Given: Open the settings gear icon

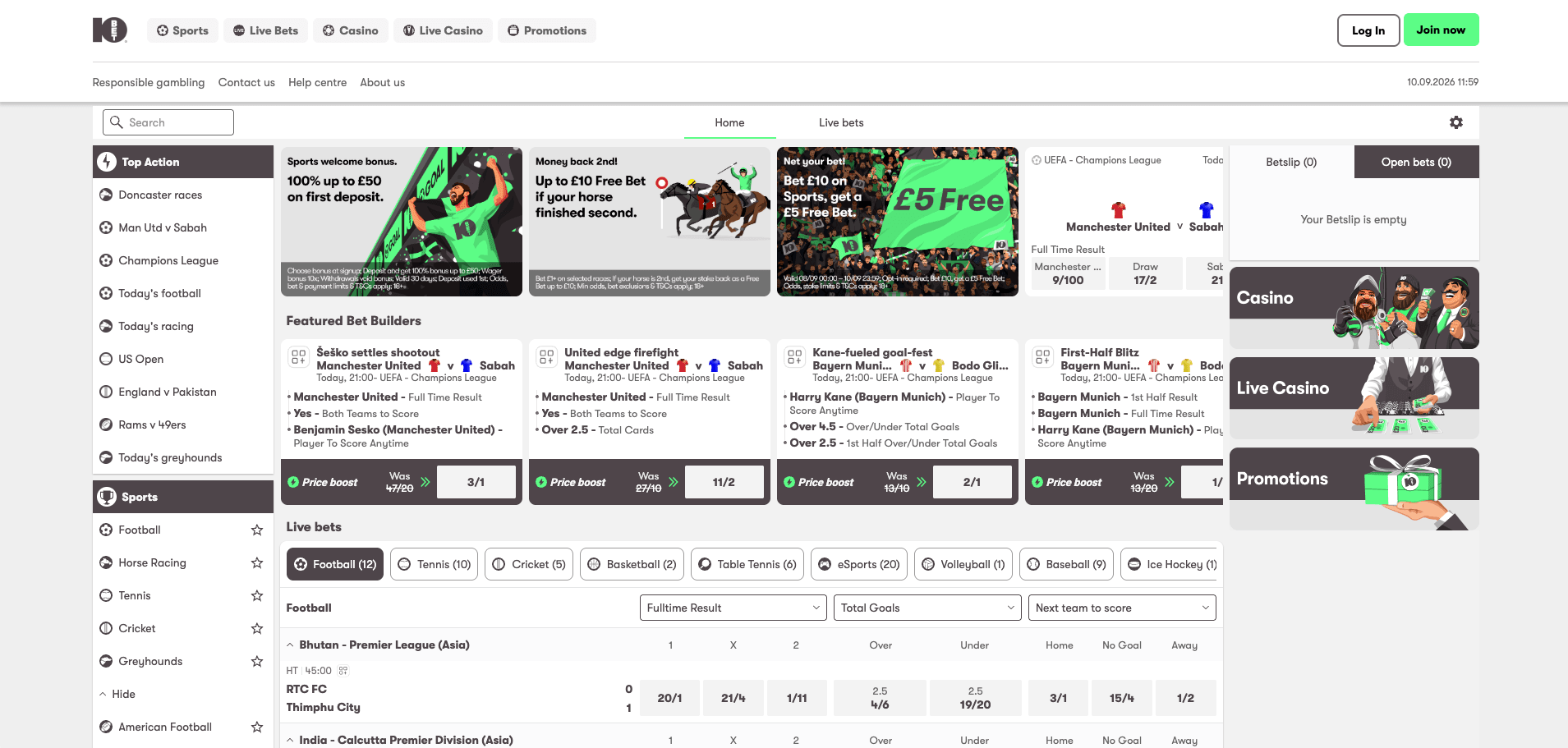Looking at the screenshot, I should coord(1456,122).
